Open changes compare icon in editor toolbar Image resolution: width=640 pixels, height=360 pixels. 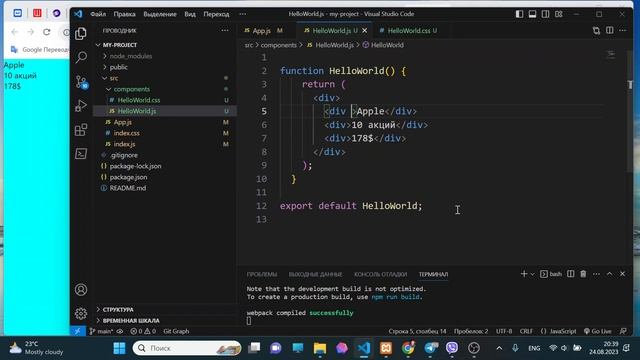click(596, 30)
